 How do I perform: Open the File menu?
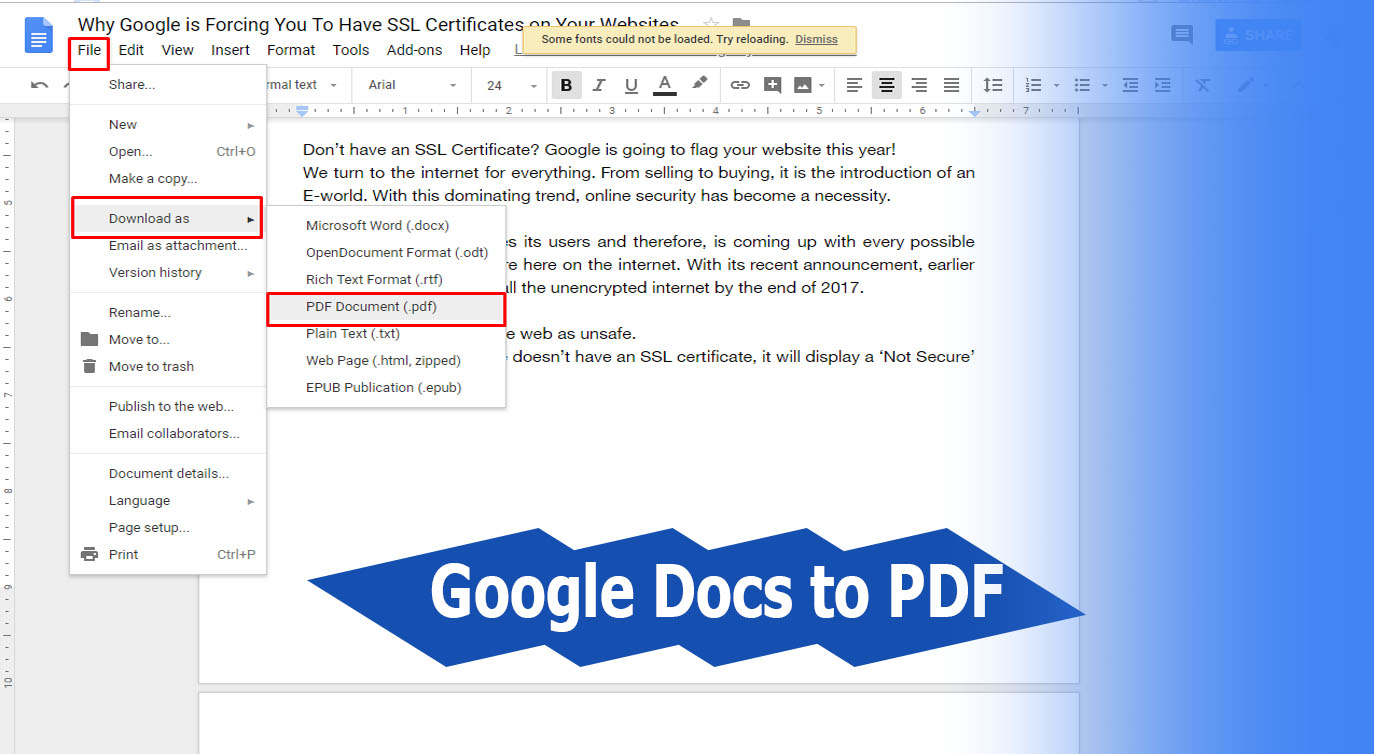89,49
